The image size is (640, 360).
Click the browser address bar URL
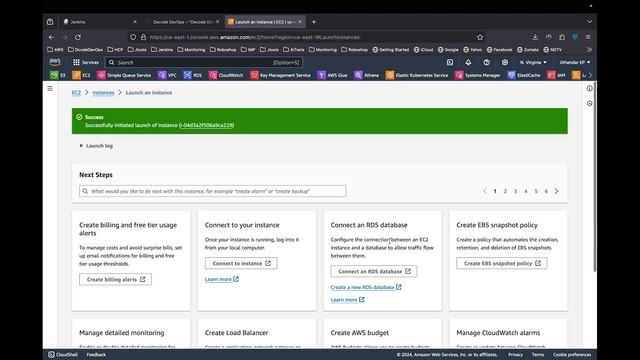coord(255,37)
